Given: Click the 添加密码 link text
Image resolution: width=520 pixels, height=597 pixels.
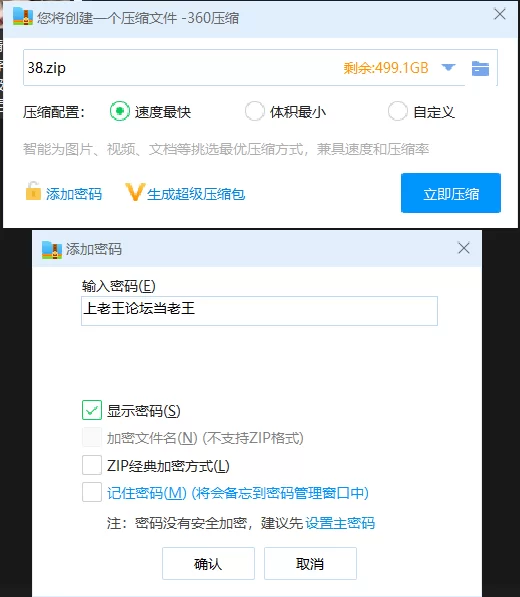Looking at the screenshot, I should pyautogui.click(x=74, y=194).
